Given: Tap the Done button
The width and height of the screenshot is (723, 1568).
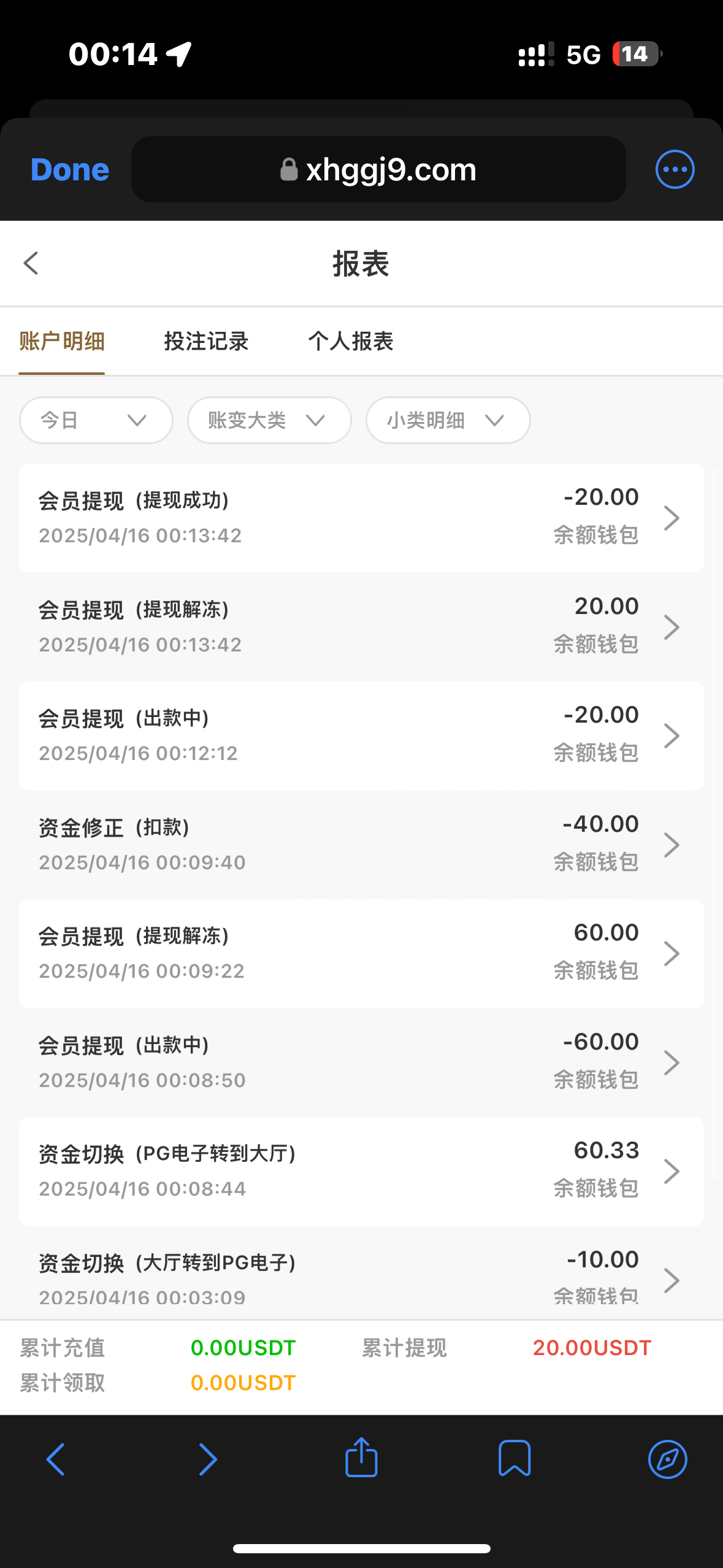Looking at the screenshot, I should tap(70, 169).
